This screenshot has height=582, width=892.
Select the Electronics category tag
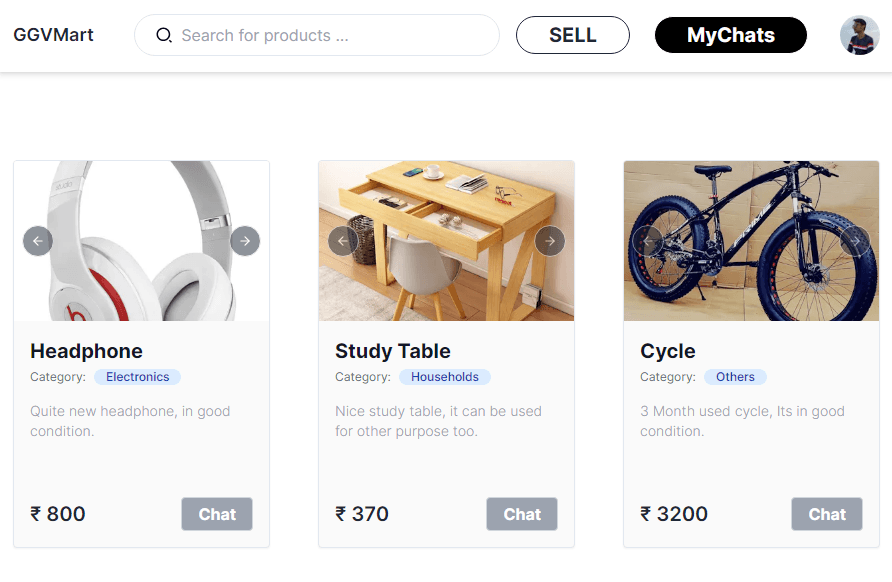click(138, 377)
